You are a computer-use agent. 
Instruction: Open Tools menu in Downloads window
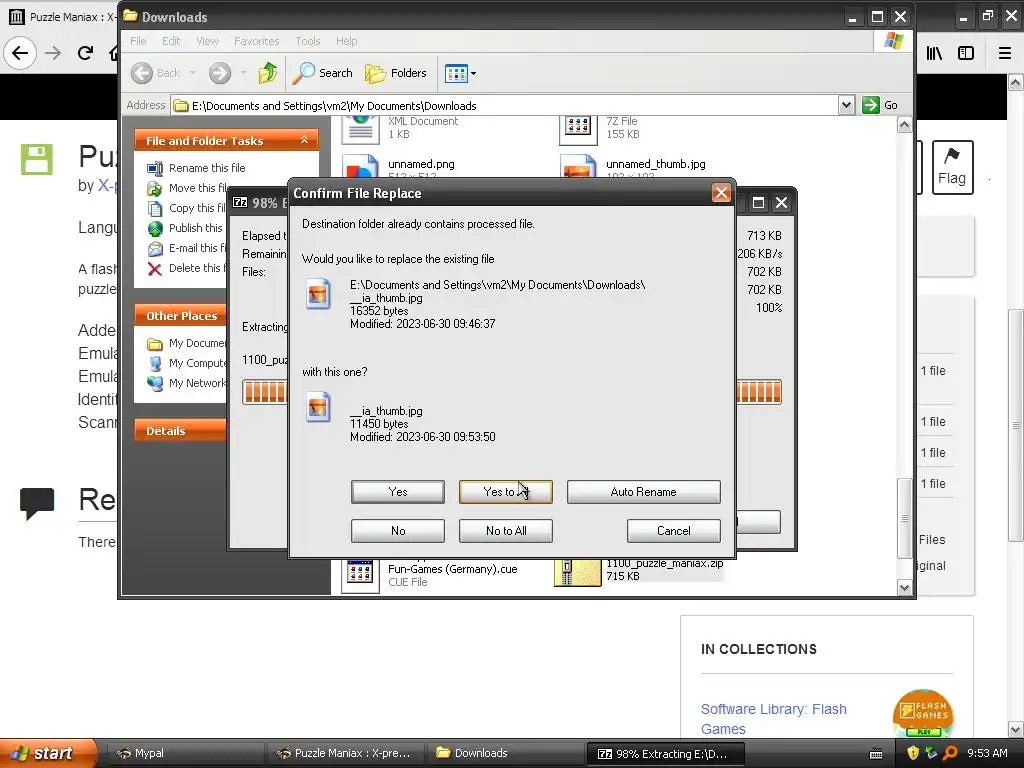point(308,41)
